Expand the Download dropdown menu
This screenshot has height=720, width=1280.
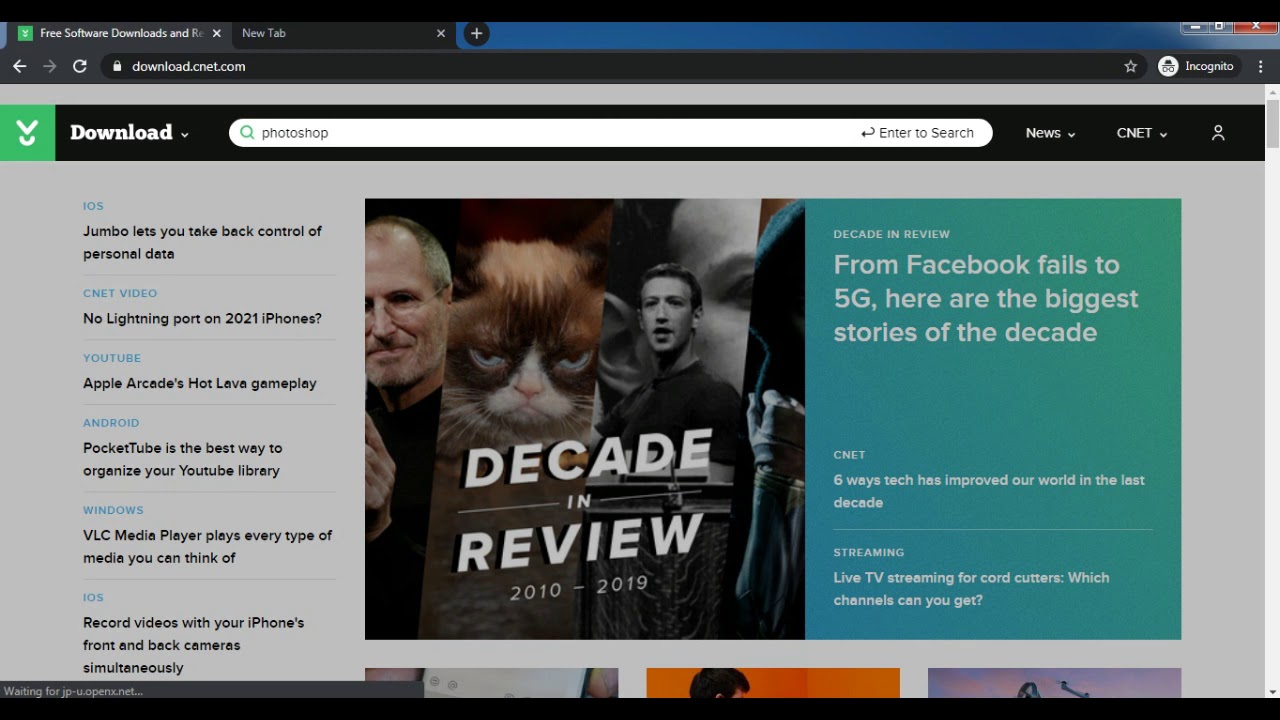(129, 132)
